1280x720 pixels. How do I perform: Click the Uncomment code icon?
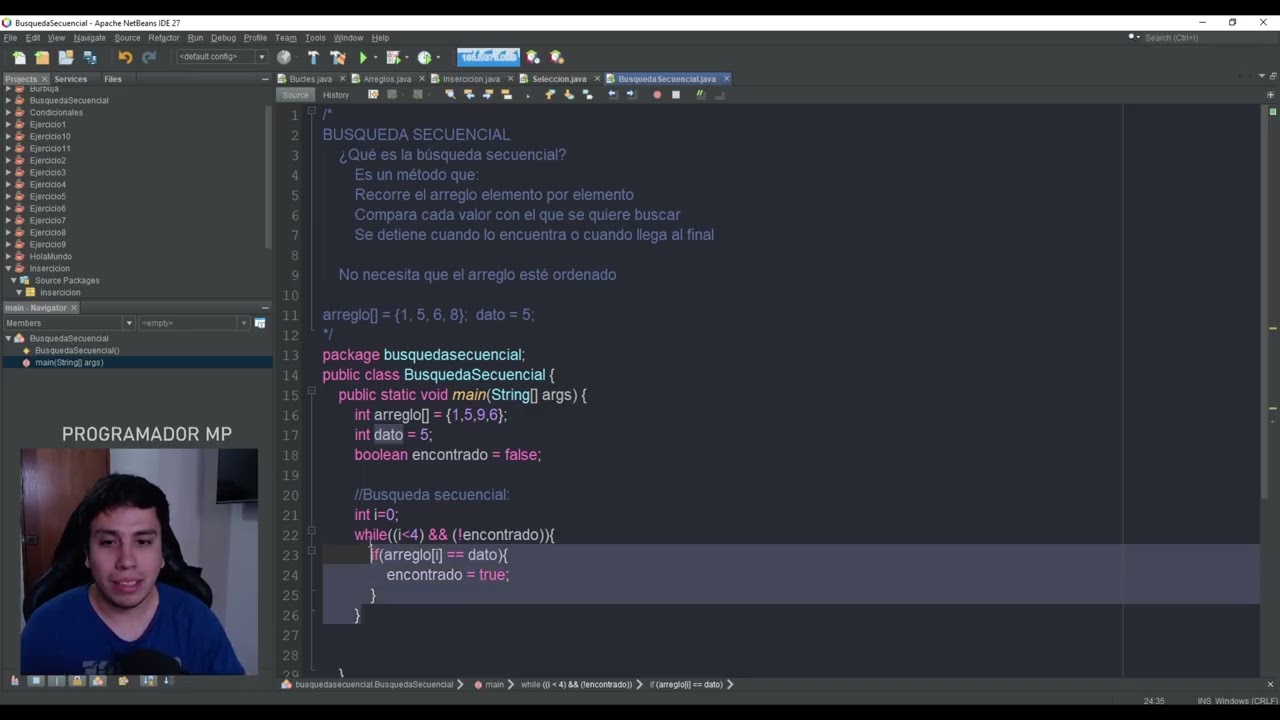pyautogui.click(x=719, y=95)
